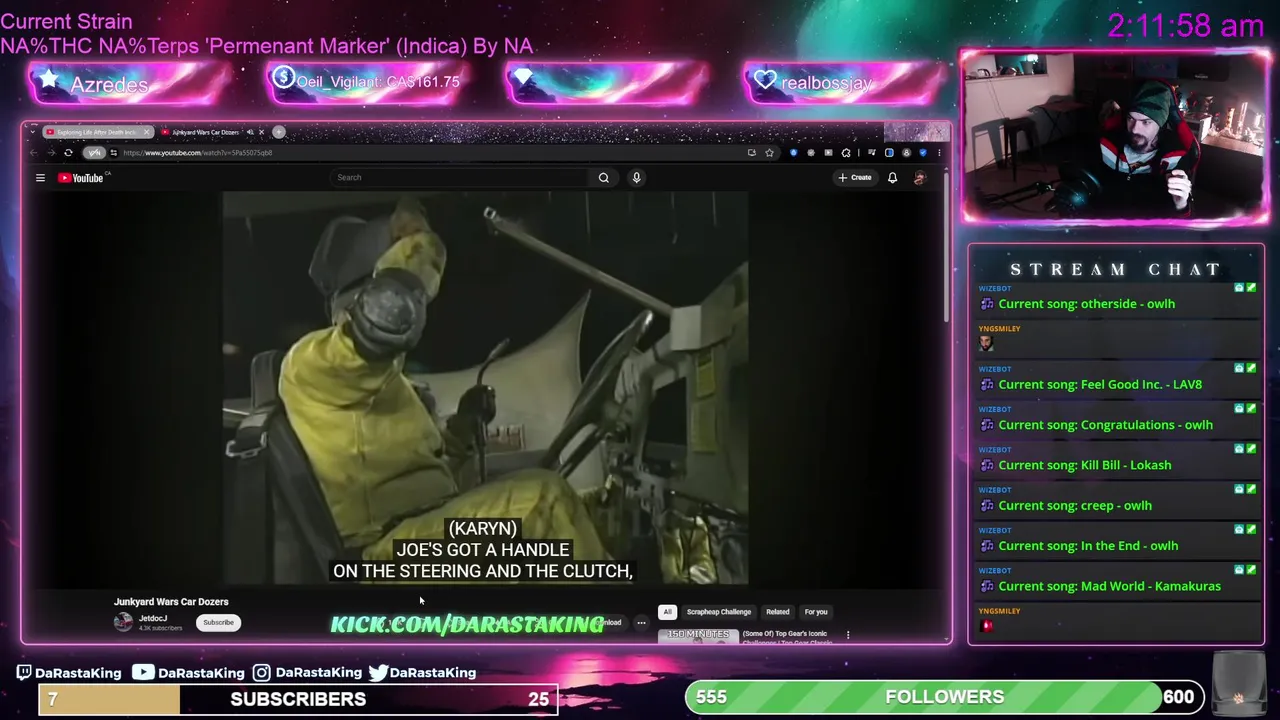Select the Related filter chip

click(777, 612)
